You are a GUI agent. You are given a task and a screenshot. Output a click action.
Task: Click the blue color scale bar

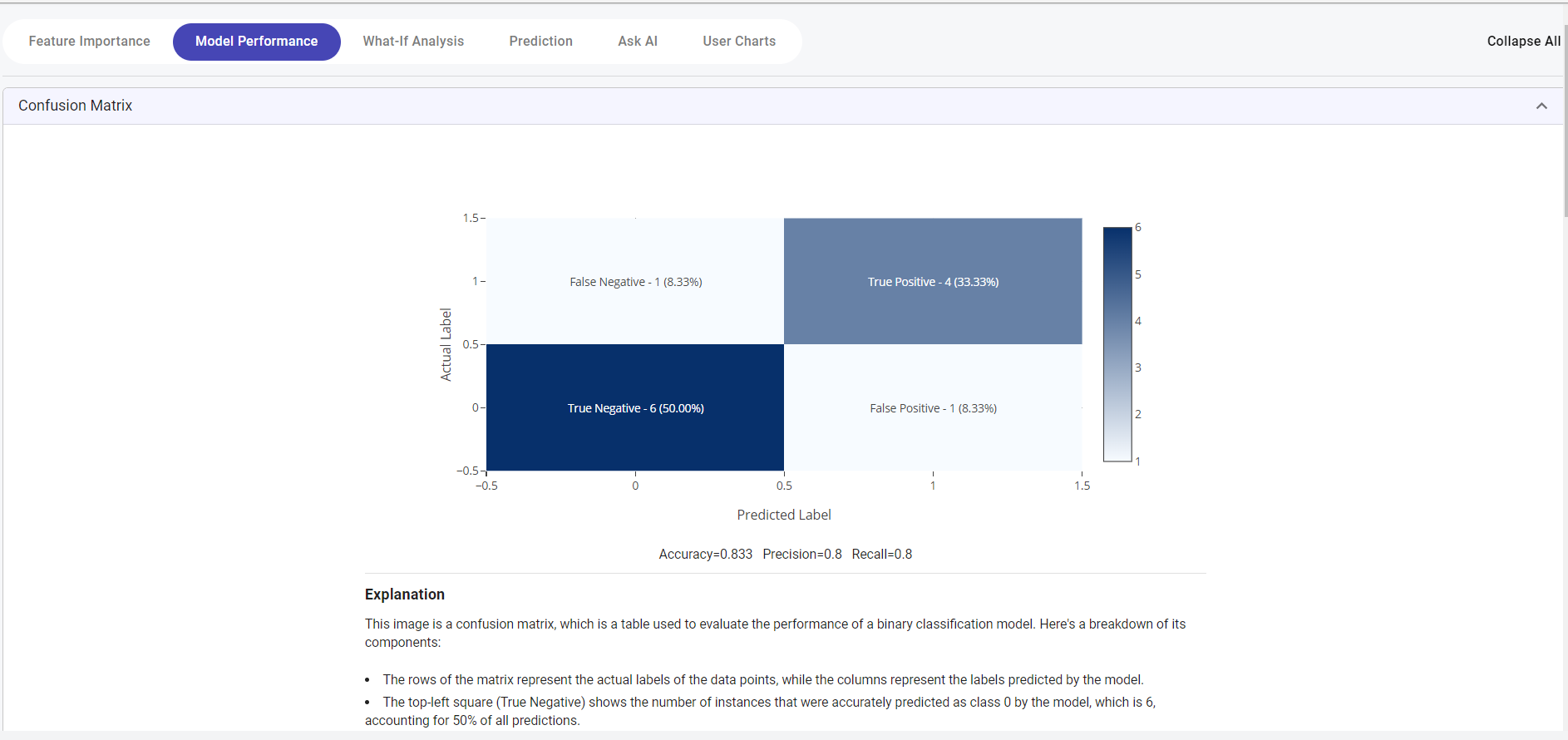point(1117,344)
